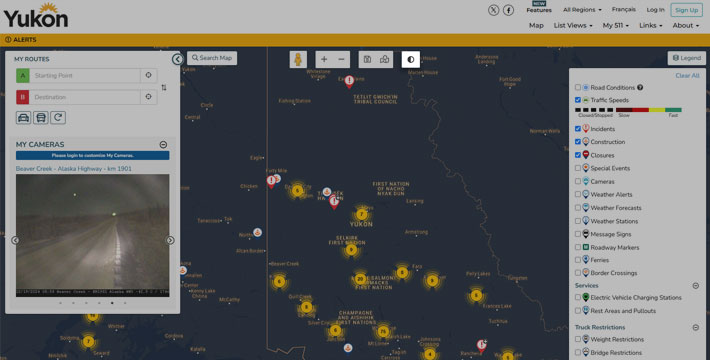Toggle the Legend button

click(687, 58)
